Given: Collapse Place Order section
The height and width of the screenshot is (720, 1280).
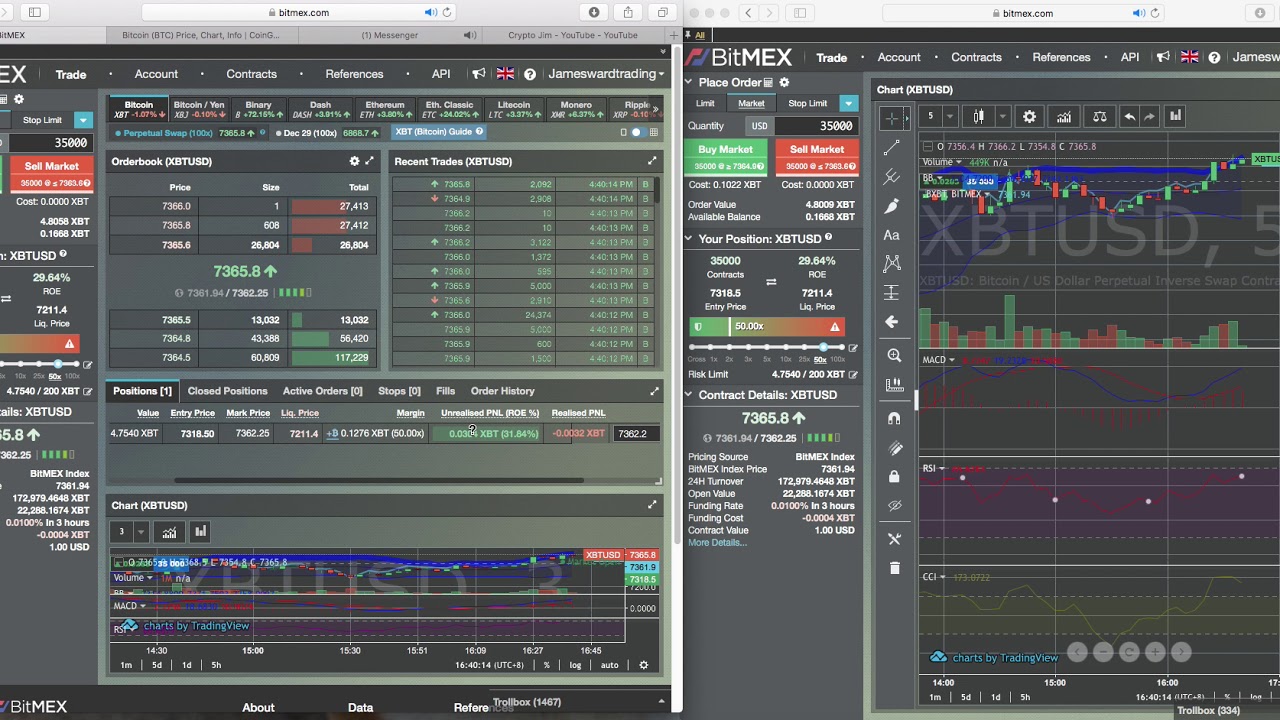Looking at the screenshot, I should (688, 82).
